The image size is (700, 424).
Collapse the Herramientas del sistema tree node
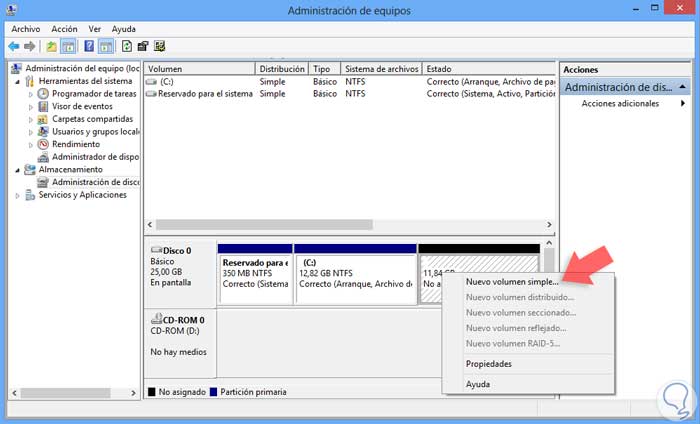click(17, 82)
